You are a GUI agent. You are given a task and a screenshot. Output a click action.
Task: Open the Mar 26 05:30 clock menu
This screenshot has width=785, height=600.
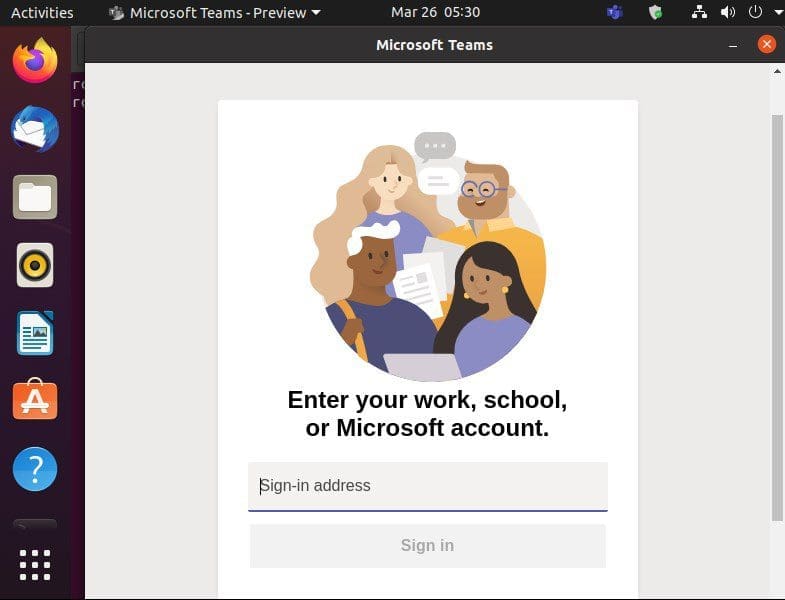[x=435, y=13]
